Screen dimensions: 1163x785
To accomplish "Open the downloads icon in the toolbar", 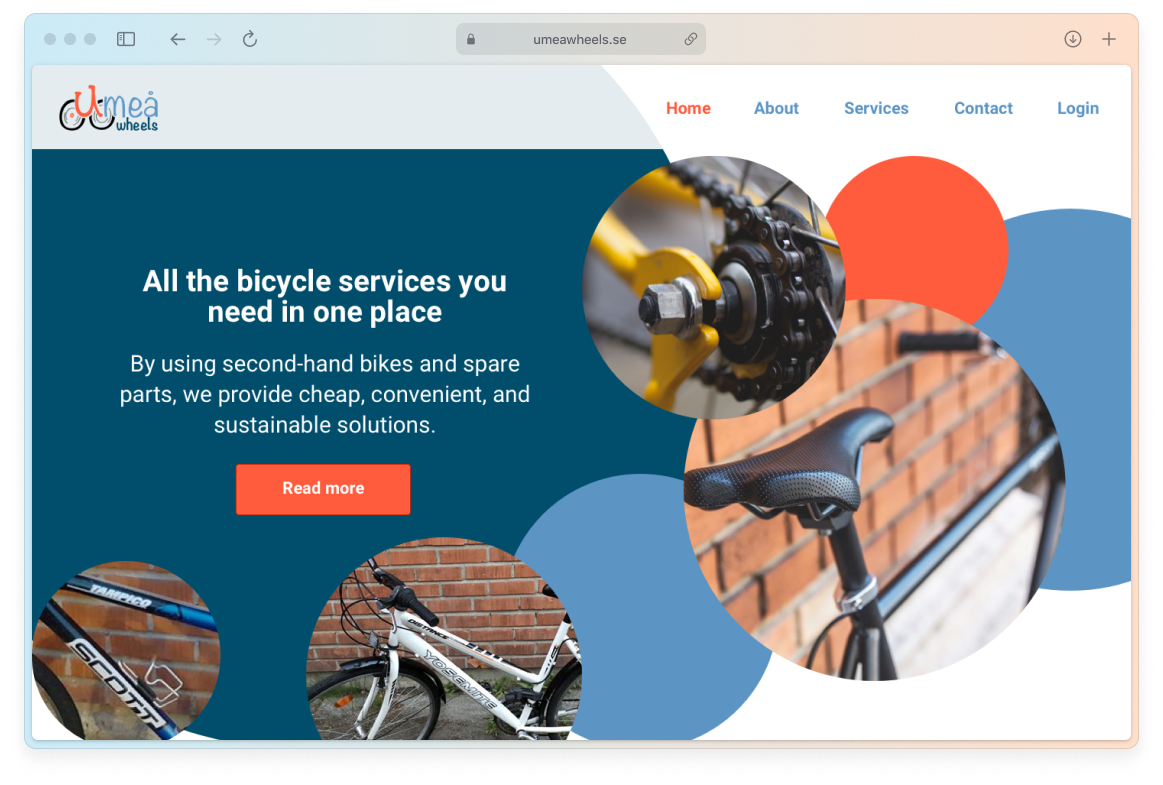I will 1073,39.
